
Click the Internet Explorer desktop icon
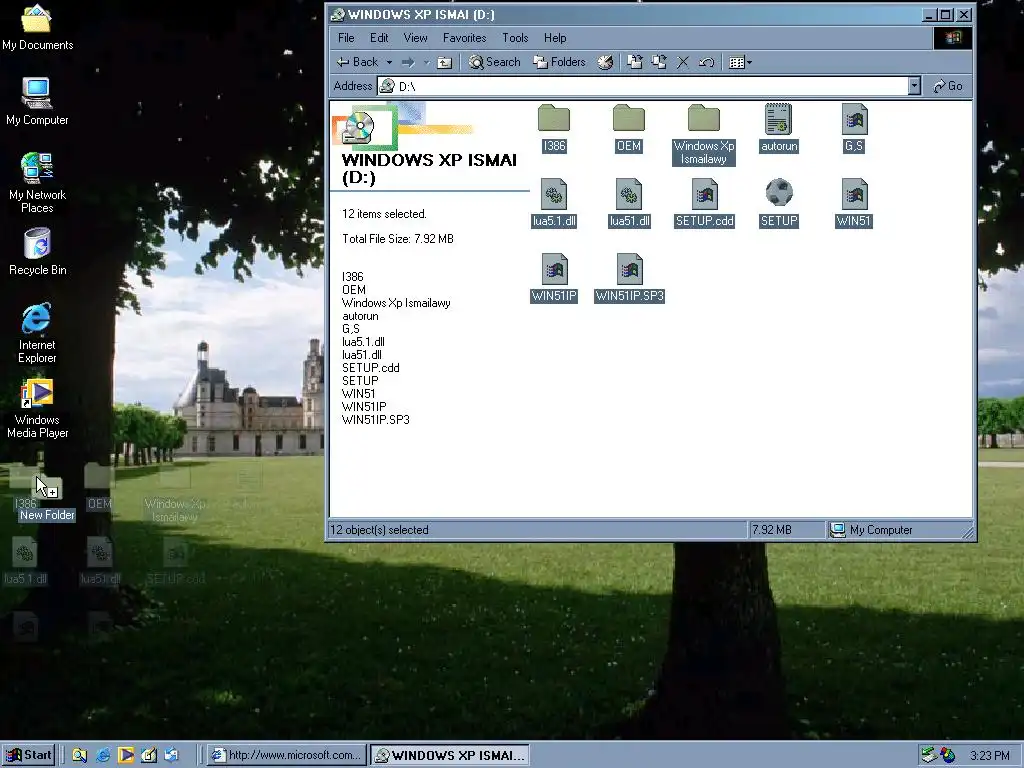point(37,334)
